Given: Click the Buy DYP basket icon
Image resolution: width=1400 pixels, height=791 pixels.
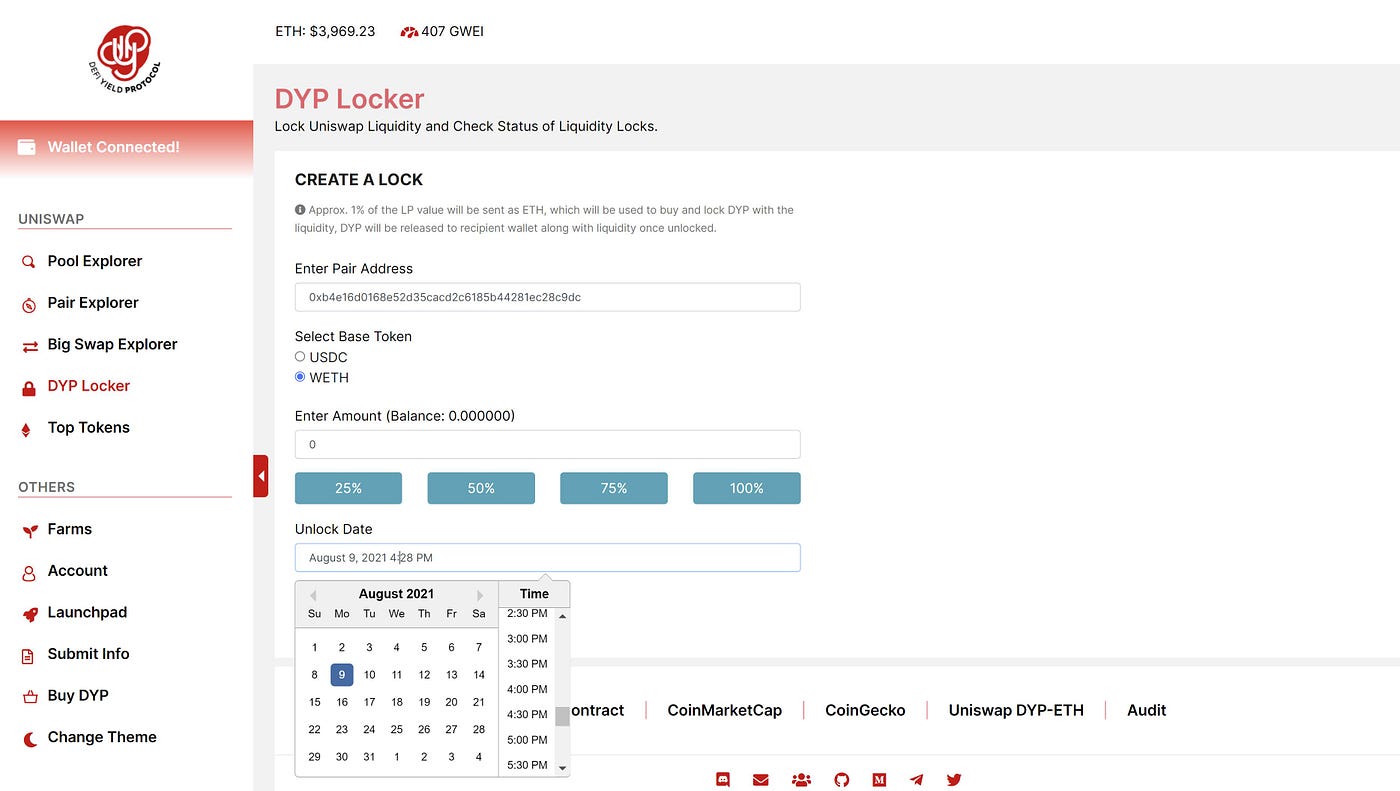Looking at the screenshot, I should tap(28, 697).
